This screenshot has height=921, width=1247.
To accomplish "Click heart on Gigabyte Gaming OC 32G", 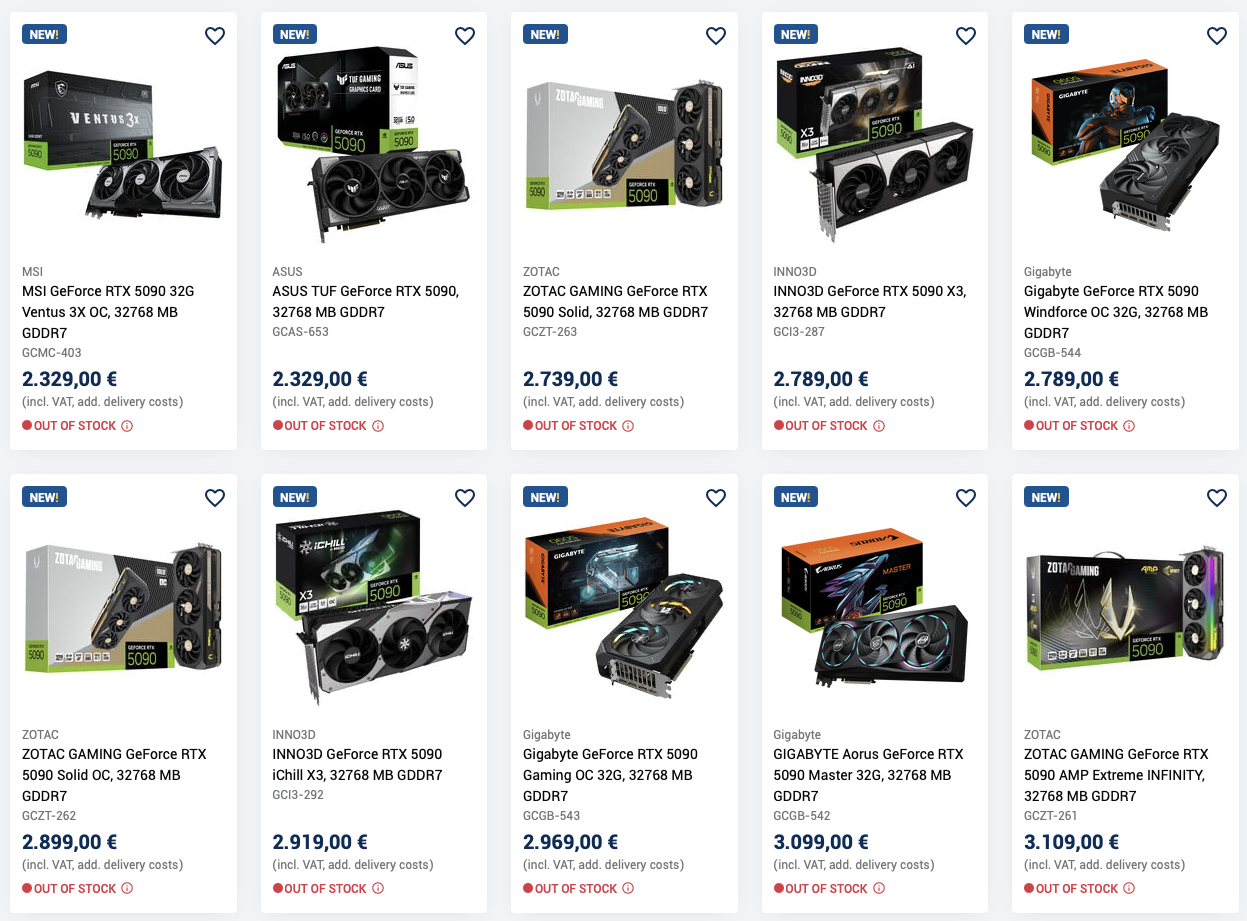I will pos(716,498).
